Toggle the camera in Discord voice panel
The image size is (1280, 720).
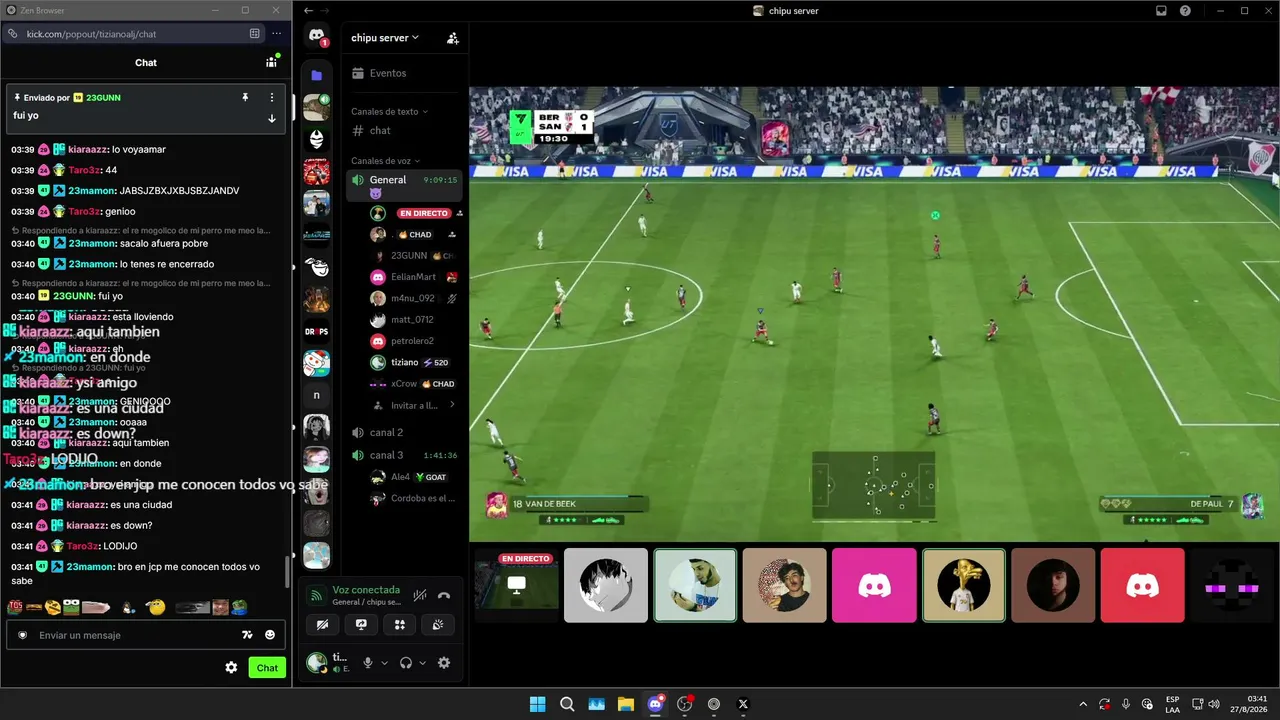[322, 625]
